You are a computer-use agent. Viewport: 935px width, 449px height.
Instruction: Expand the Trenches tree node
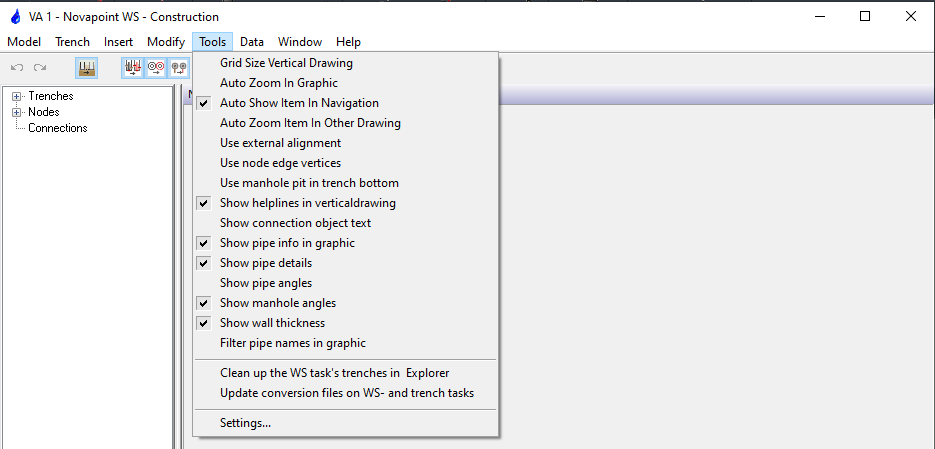click(17, 96)
